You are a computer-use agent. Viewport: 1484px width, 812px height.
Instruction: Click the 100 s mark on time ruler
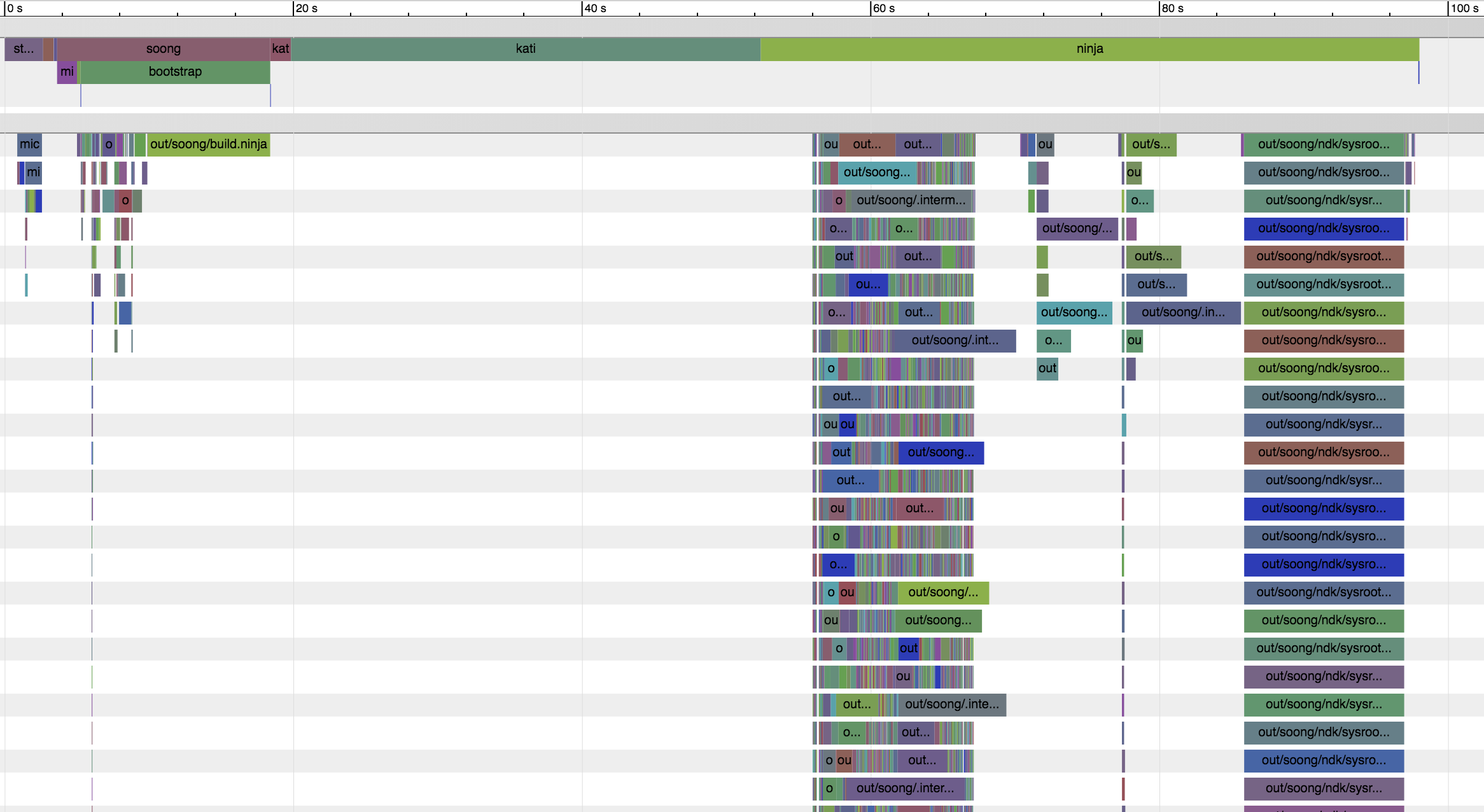1464,8
